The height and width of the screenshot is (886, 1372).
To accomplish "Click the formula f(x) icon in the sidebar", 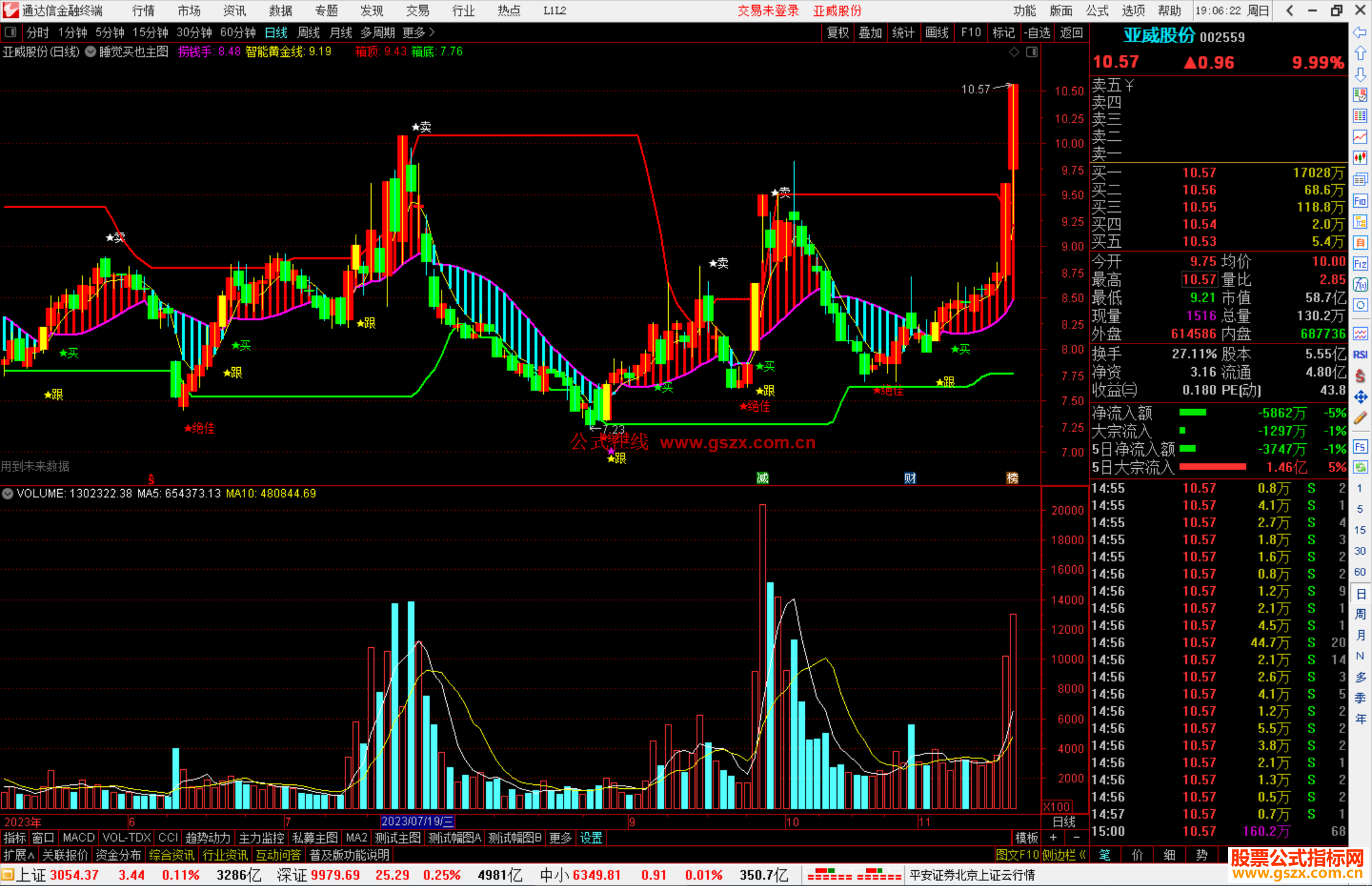I will 1360,285.
